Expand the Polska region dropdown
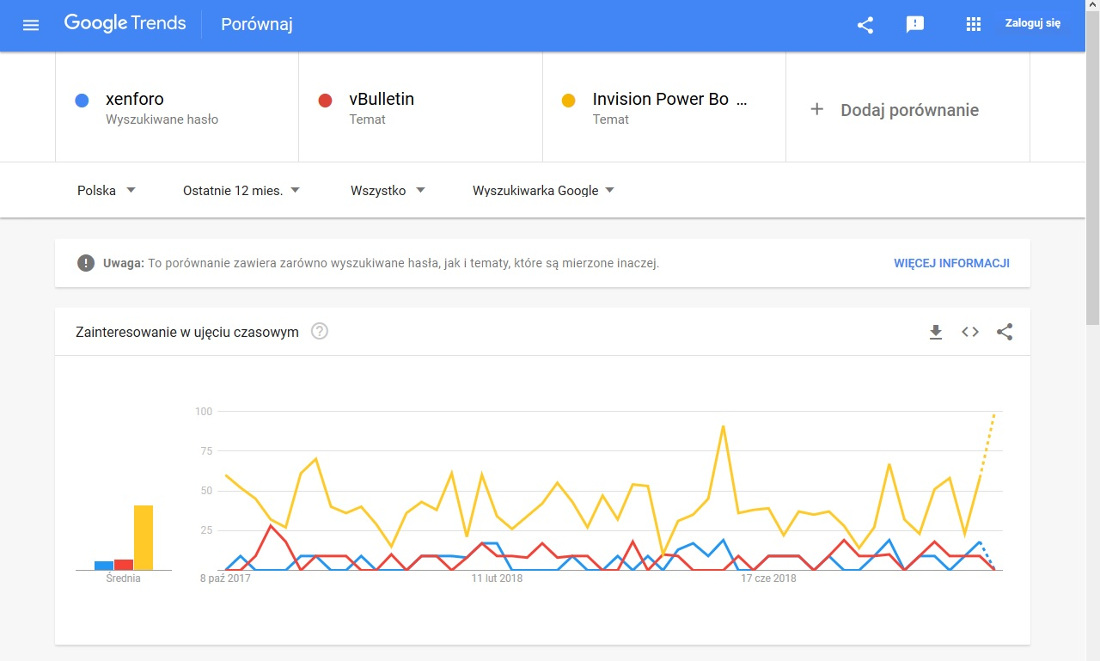The width and height of the screenshot is (1100, 661). pyautogui.click(x=106, y=190)
